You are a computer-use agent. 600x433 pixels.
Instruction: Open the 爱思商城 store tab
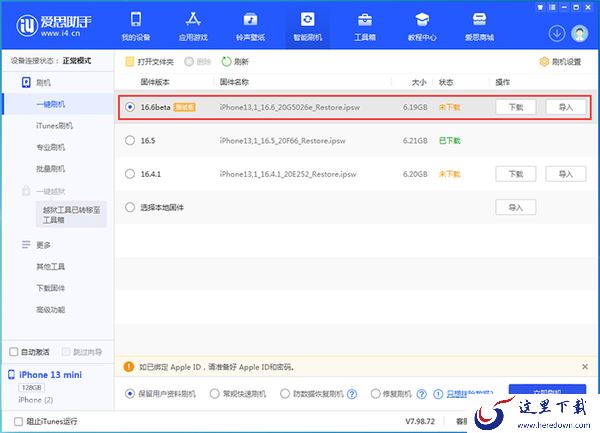pyautogui.click(x=479, y=26)
